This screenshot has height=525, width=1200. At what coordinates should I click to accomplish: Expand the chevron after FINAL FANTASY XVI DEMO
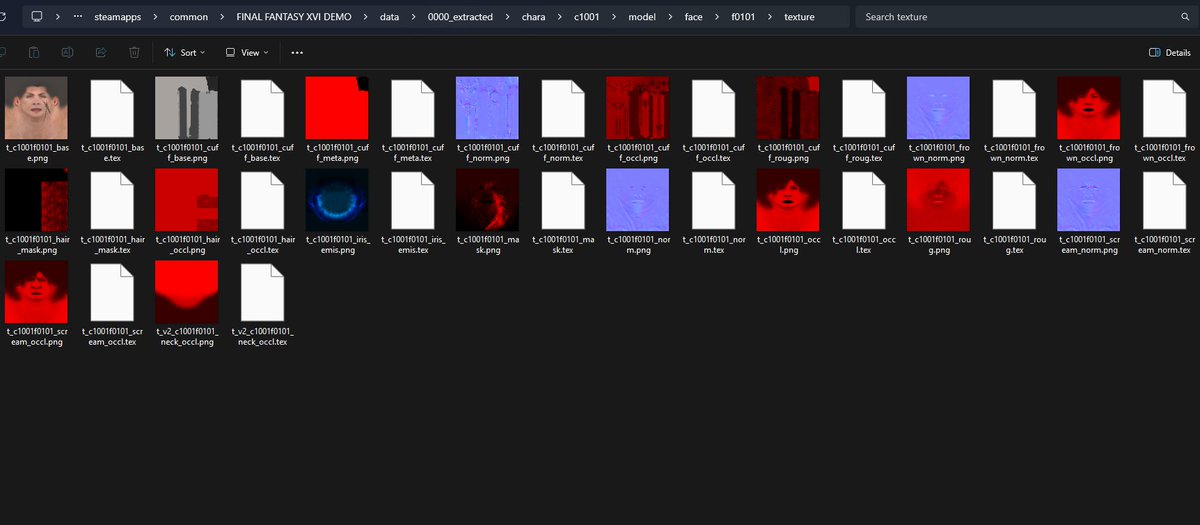pyautogui.click(x=366, y=17)
